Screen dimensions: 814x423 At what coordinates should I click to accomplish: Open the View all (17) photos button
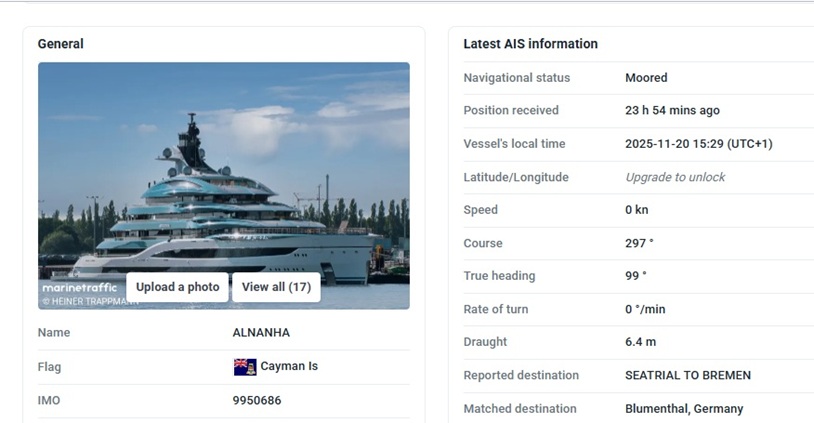pyautogui.click(x=276, y=287)
